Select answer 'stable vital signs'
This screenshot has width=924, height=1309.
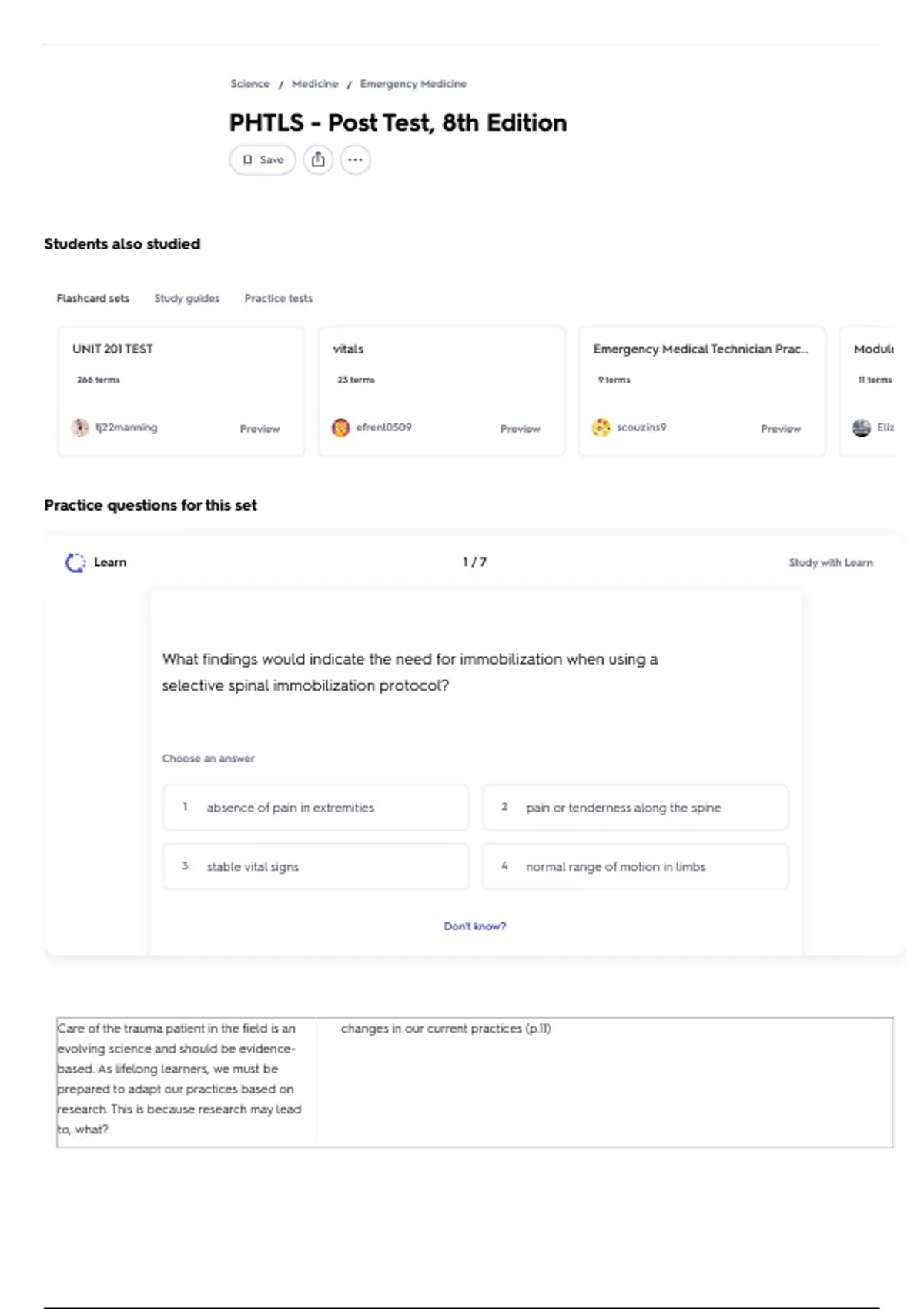(316, 867)
